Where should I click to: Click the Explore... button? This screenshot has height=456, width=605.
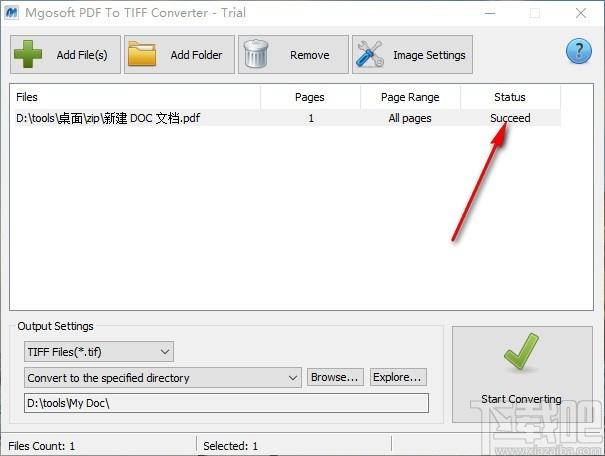click(x=398, y=377)
